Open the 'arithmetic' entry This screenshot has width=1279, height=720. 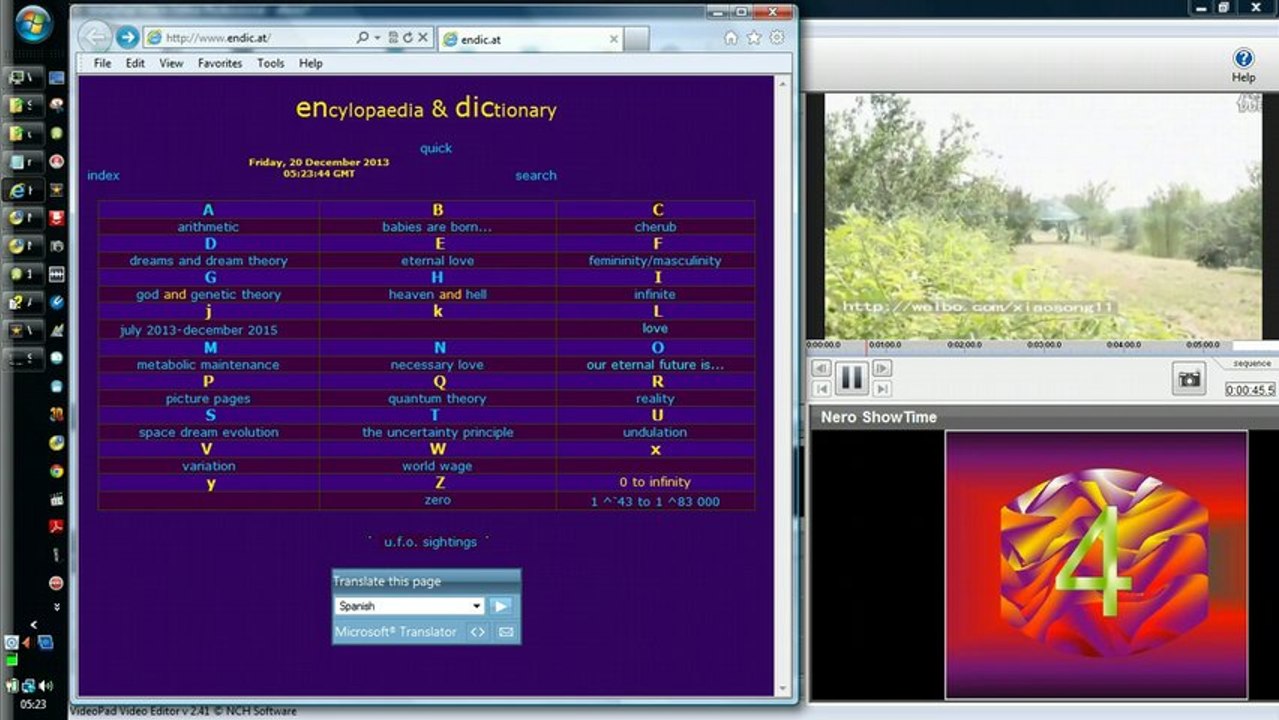tap(208, 227)
